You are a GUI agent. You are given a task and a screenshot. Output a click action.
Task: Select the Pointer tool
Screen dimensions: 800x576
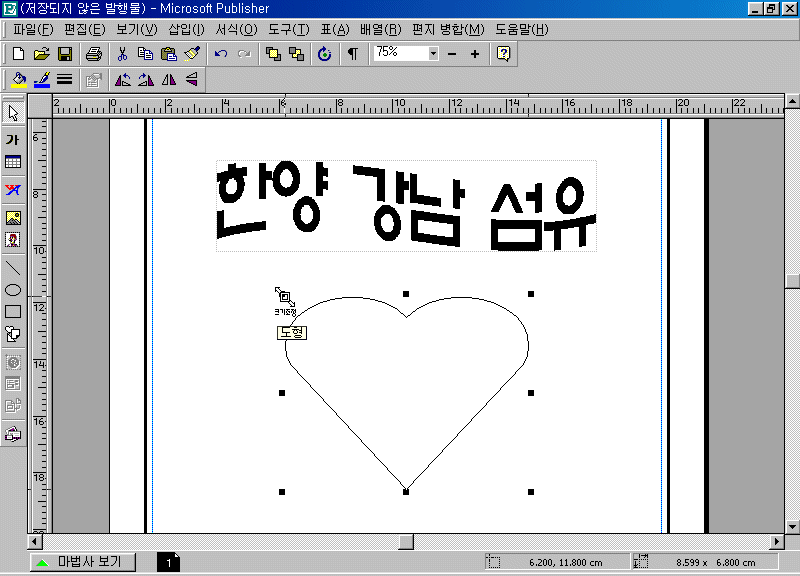coord(13,113)
